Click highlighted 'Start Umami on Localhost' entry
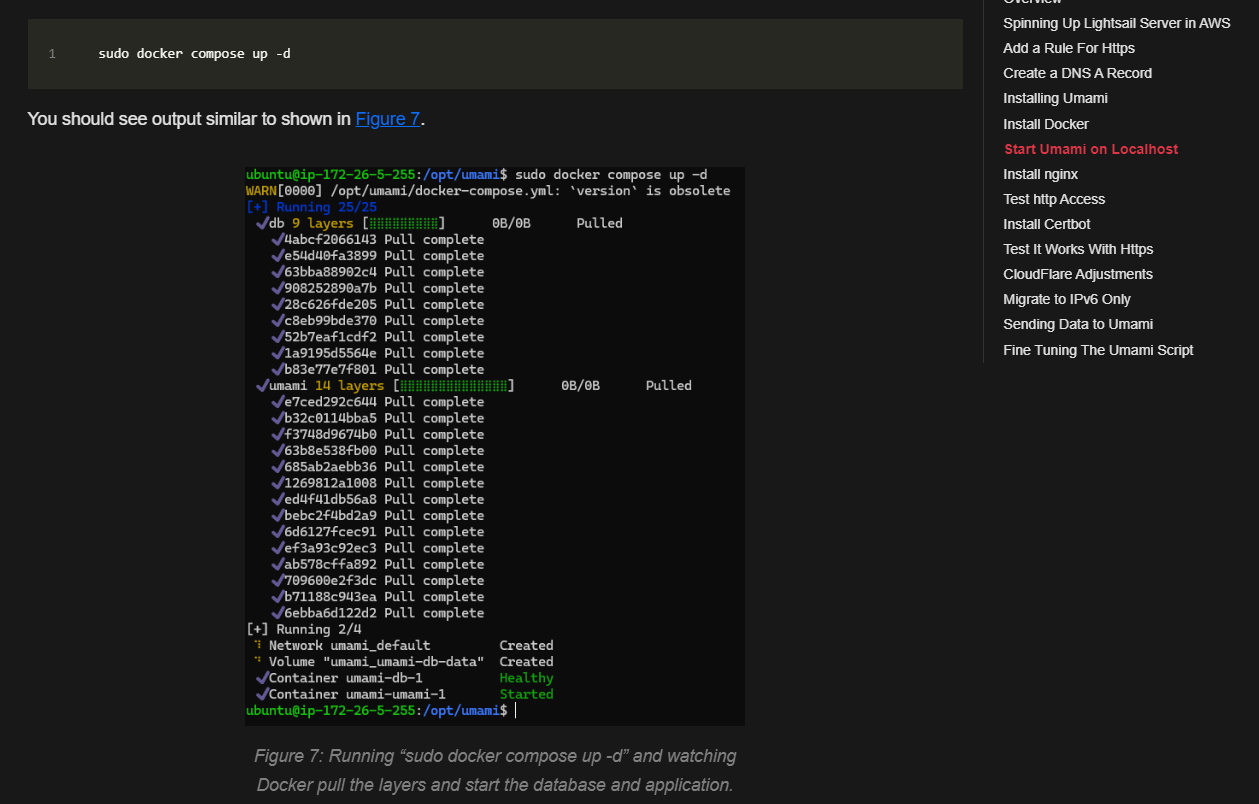1259x804 pixels. (x=1090, y=149)
